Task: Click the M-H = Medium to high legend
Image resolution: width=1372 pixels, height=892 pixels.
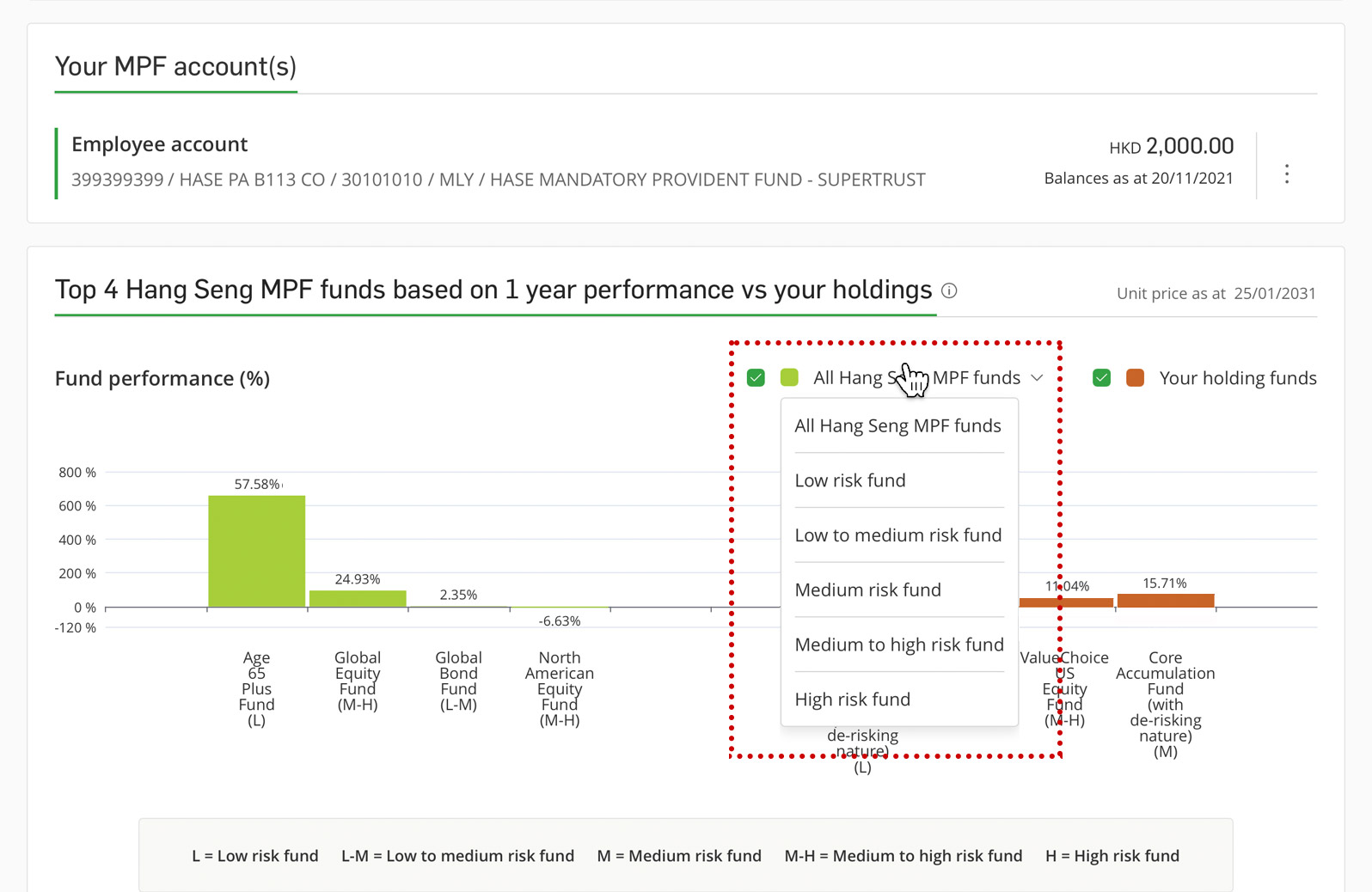Action: coord(903,856)
